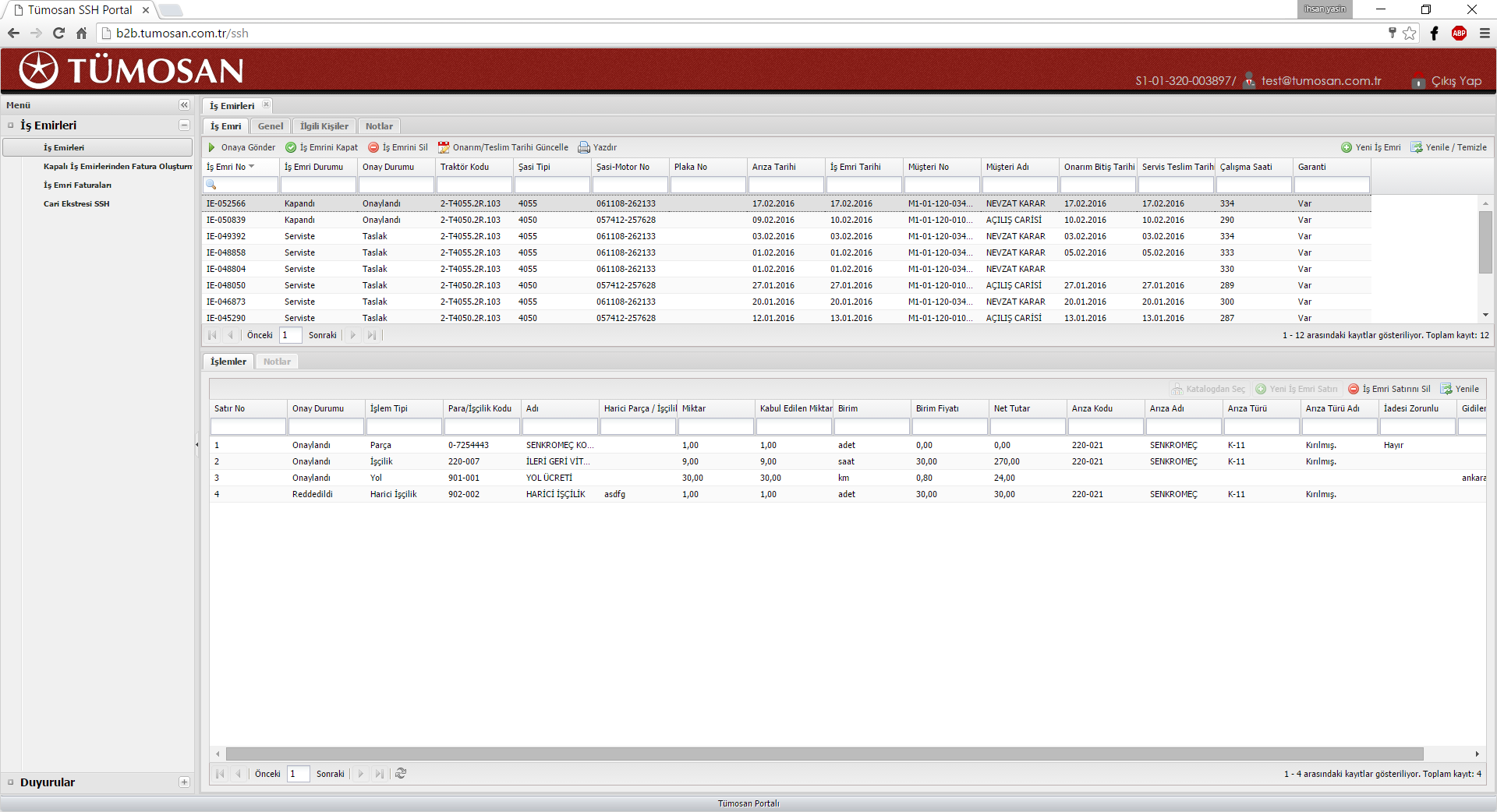
Task: Select the İş Emri tab
Action: (x=226, y=126)
